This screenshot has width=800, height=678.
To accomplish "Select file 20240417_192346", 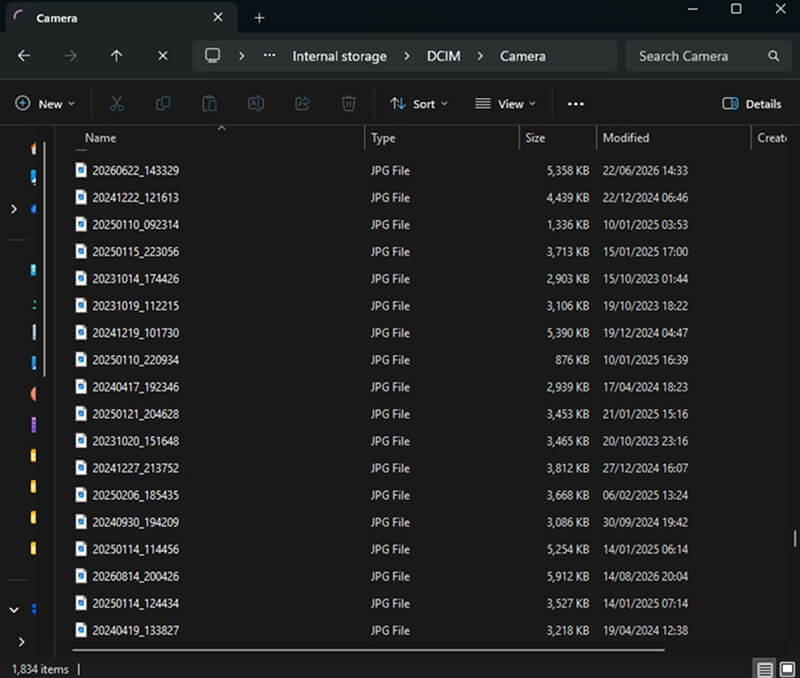I will pos(136,387).
